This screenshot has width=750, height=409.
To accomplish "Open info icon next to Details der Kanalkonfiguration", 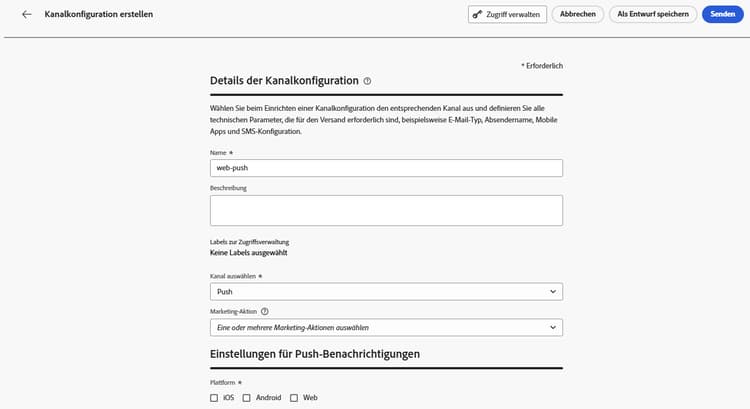I will click(367, 81).
